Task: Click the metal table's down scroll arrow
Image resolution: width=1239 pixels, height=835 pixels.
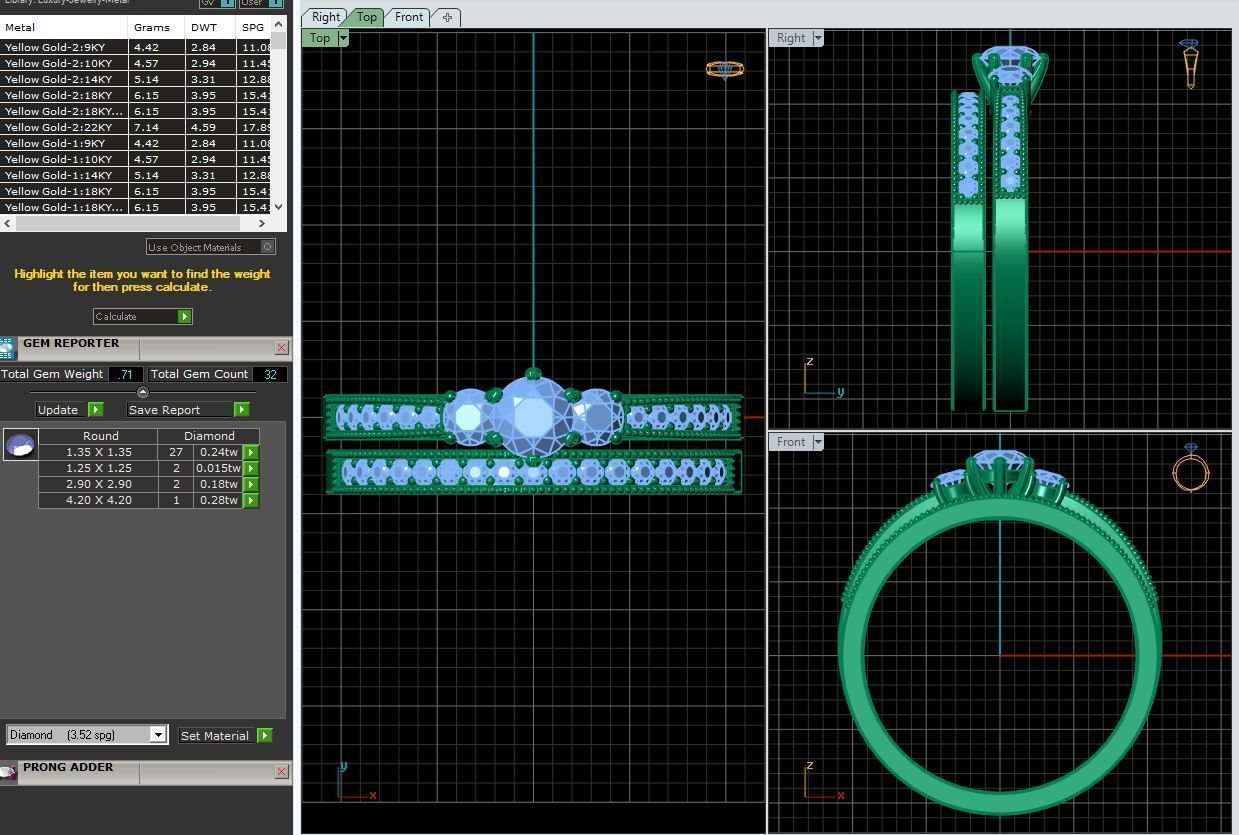Action: pyautogui.click(x=278, y=207)
